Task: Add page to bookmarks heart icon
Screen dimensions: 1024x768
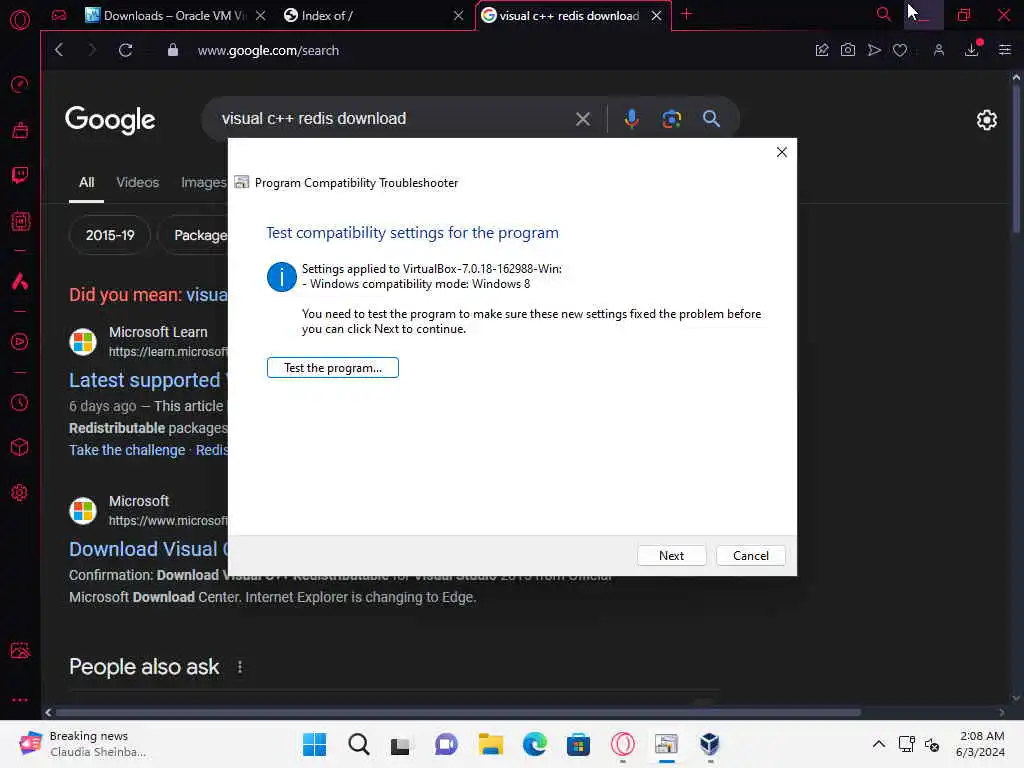Action: [x=900, y=50]
